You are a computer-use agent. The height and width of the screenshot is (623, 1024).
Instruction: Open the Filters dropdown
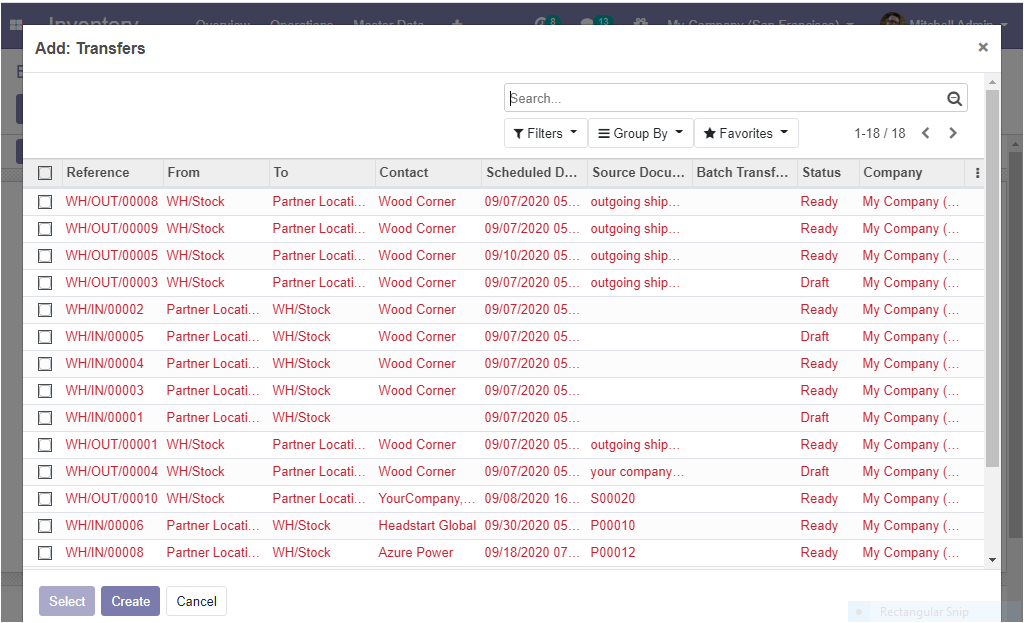point(545,133)
